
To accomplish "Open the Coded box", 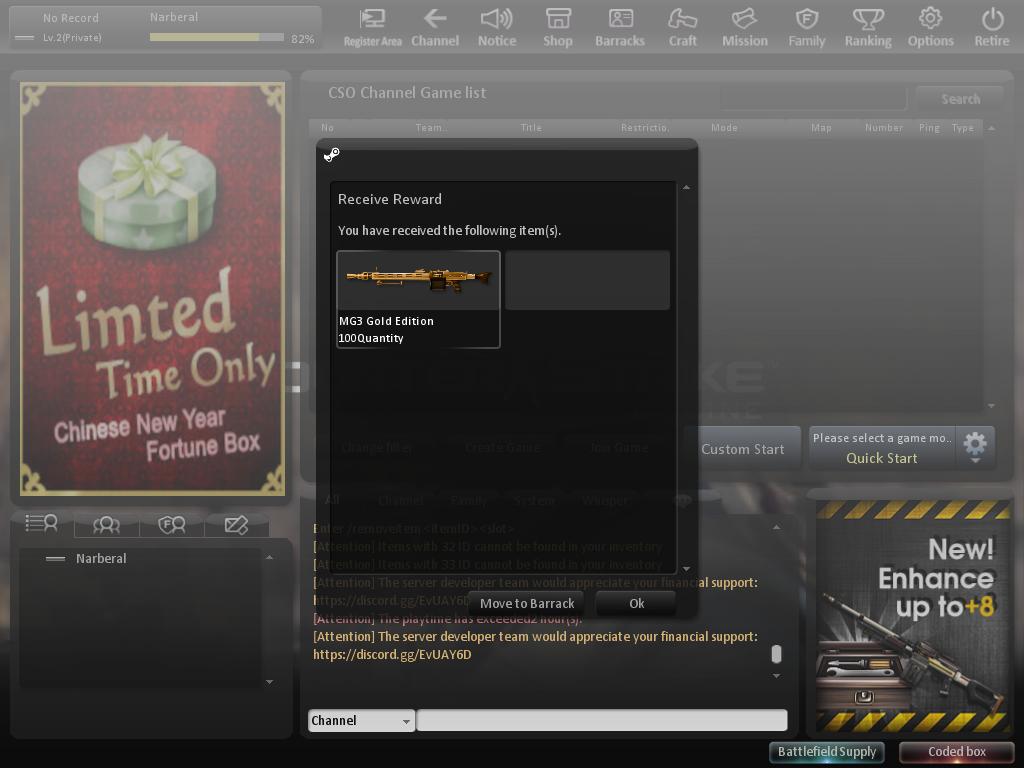I will (957, 752).
